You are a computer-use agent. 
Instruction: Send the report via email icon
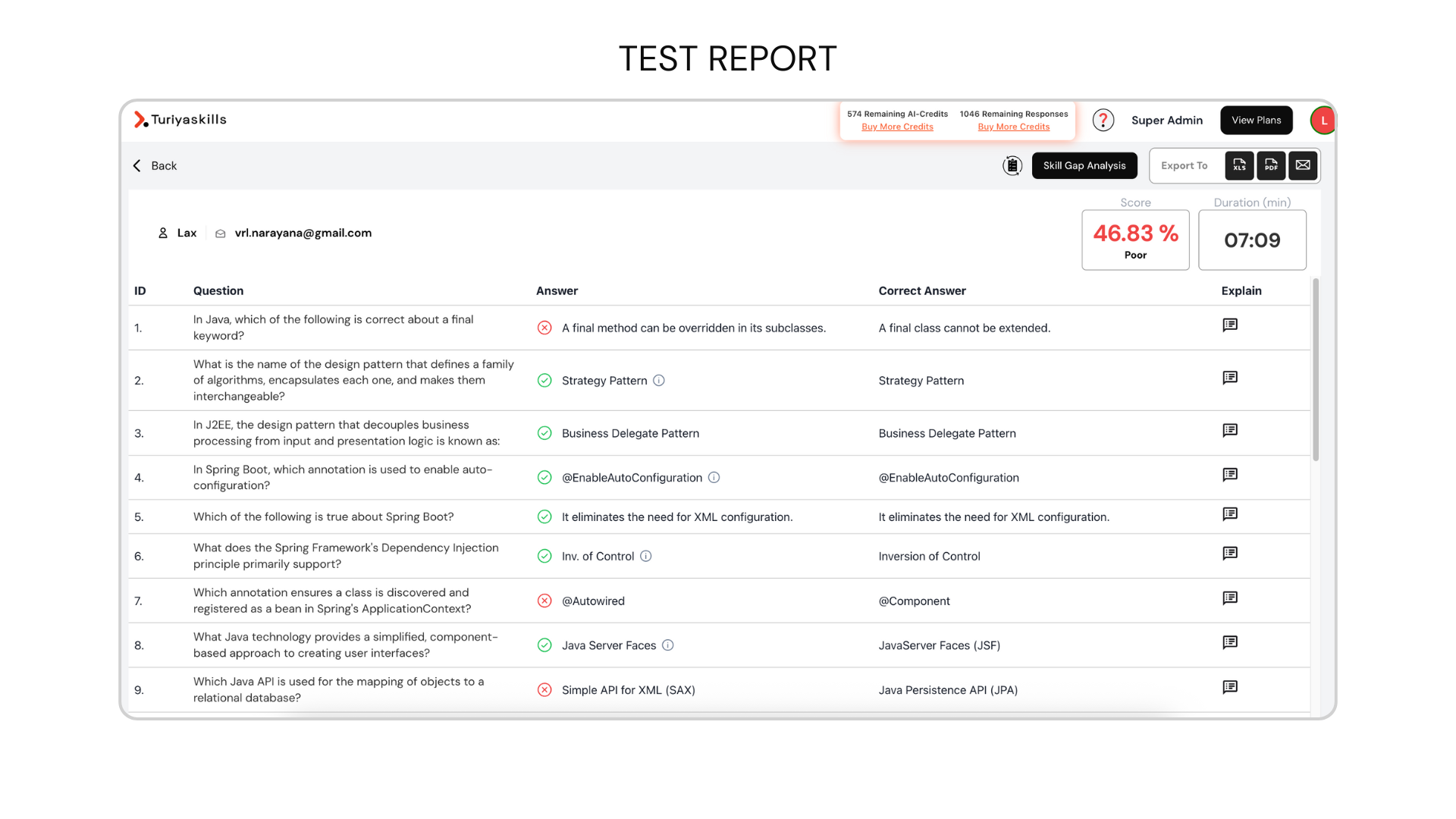[1303, 165]
